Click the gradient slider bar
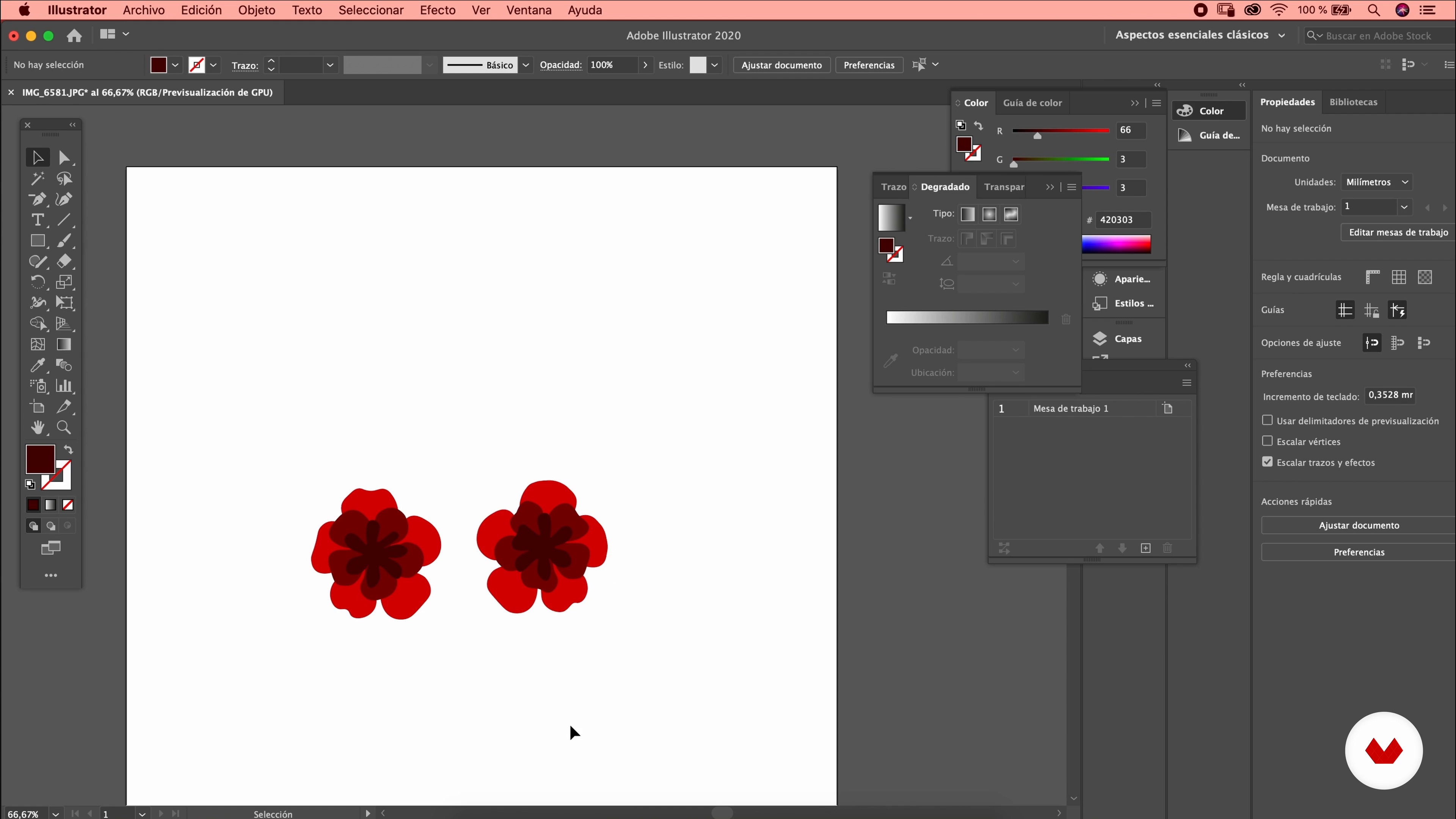Viewport: 1456px width, 819px height. pos(967,318)
